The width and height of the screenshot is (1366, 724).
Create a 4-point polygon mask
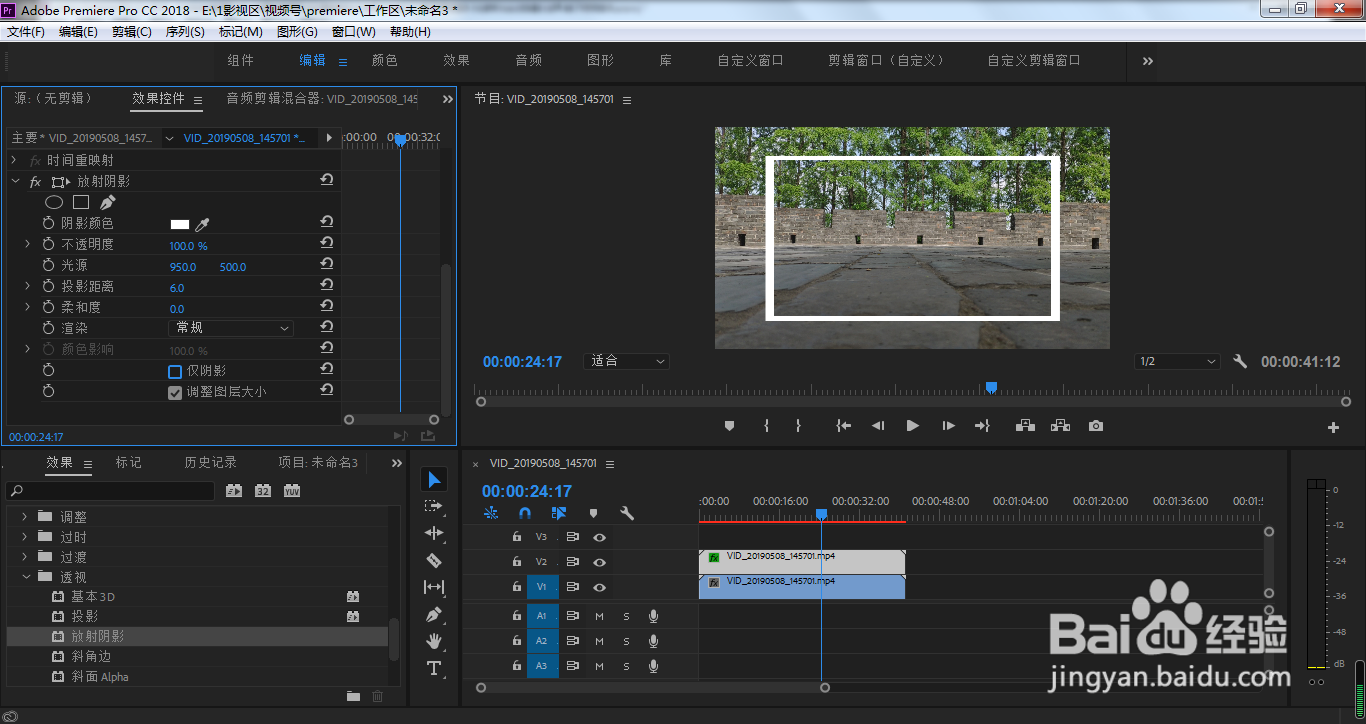click(81, 202)
